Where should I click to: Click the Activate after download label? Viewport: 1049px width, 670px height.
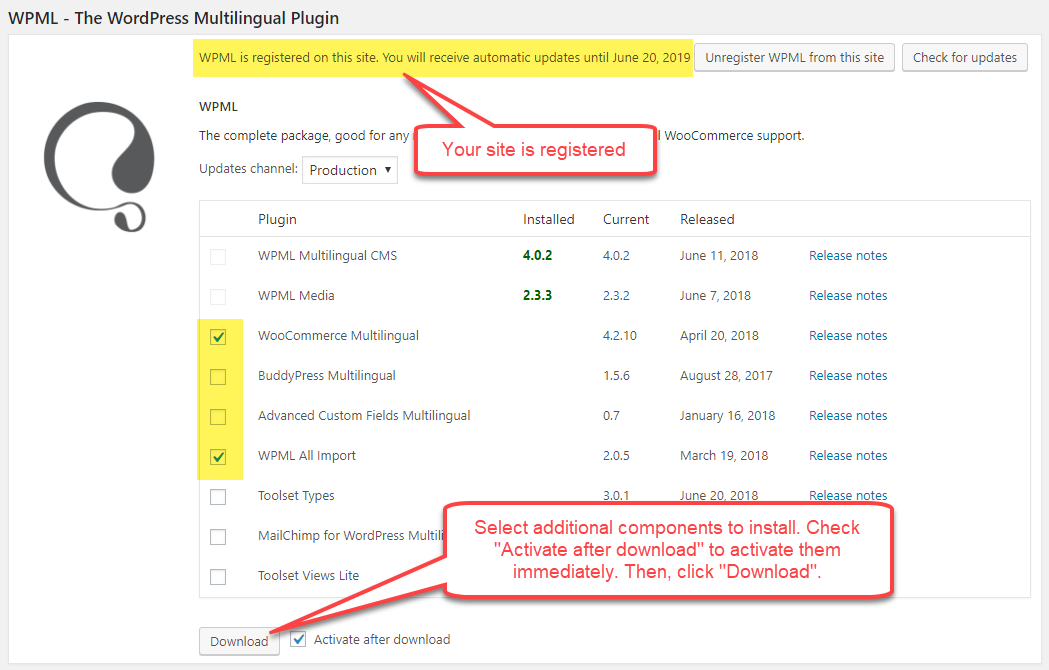pyautogui.click(x=382, y=639)
